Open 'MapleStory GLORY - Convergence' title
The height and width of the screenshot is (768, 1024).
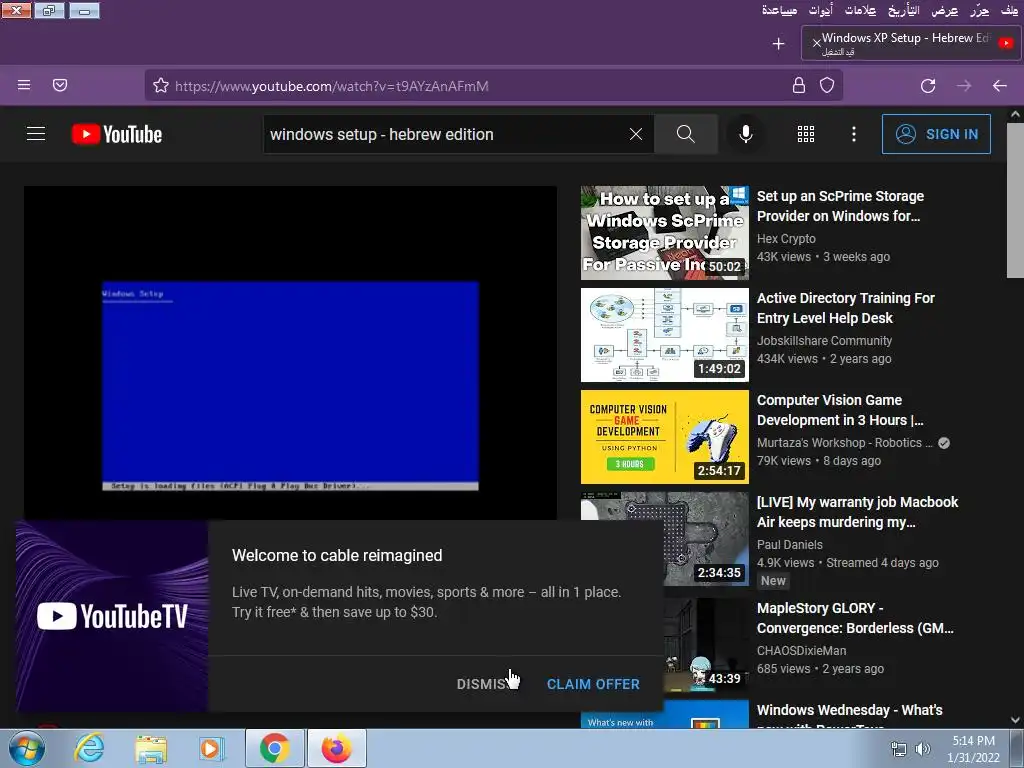click(x=855, y=618)
